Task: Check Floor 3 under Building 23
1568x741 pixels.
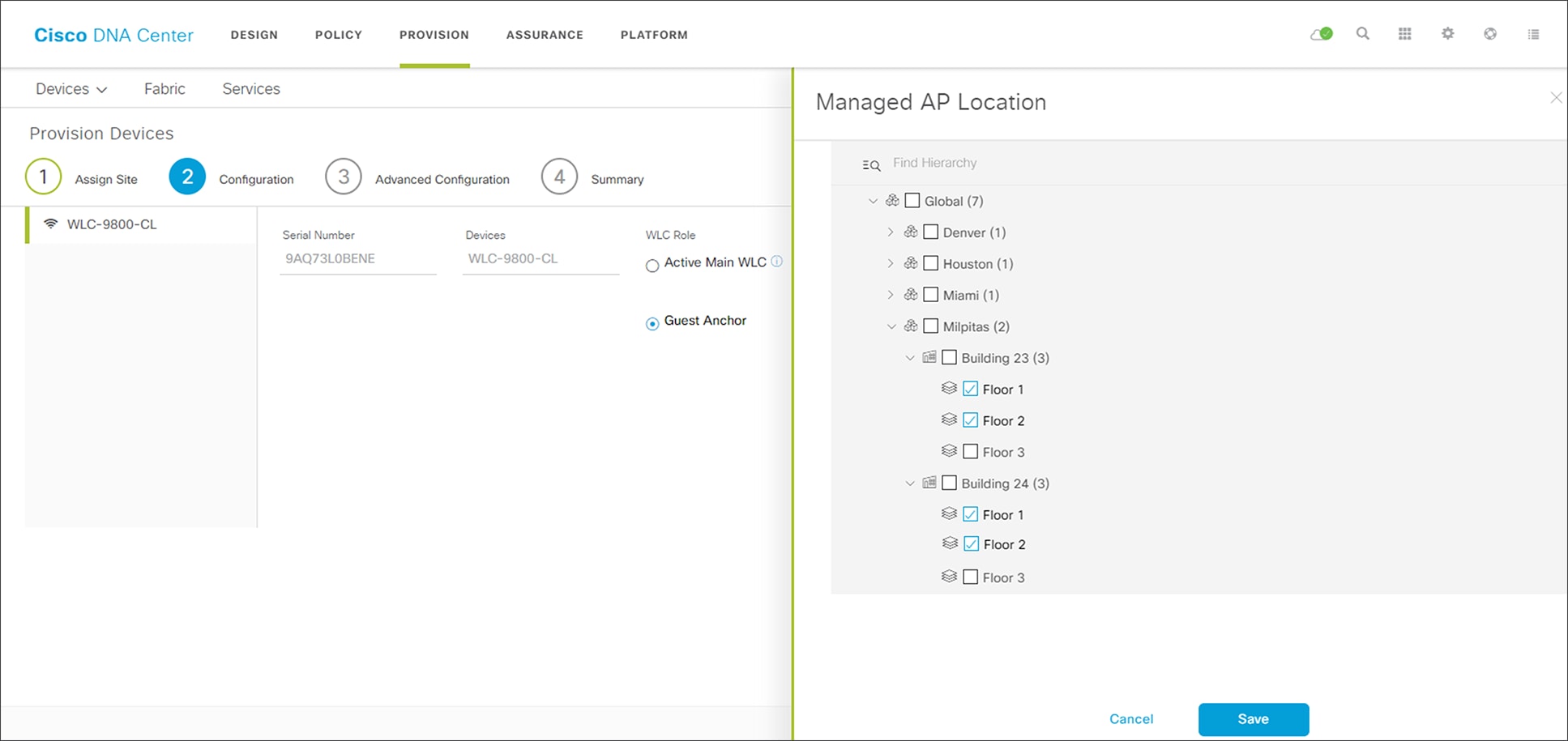Action: pyautogui.click(x=970, y=451)
